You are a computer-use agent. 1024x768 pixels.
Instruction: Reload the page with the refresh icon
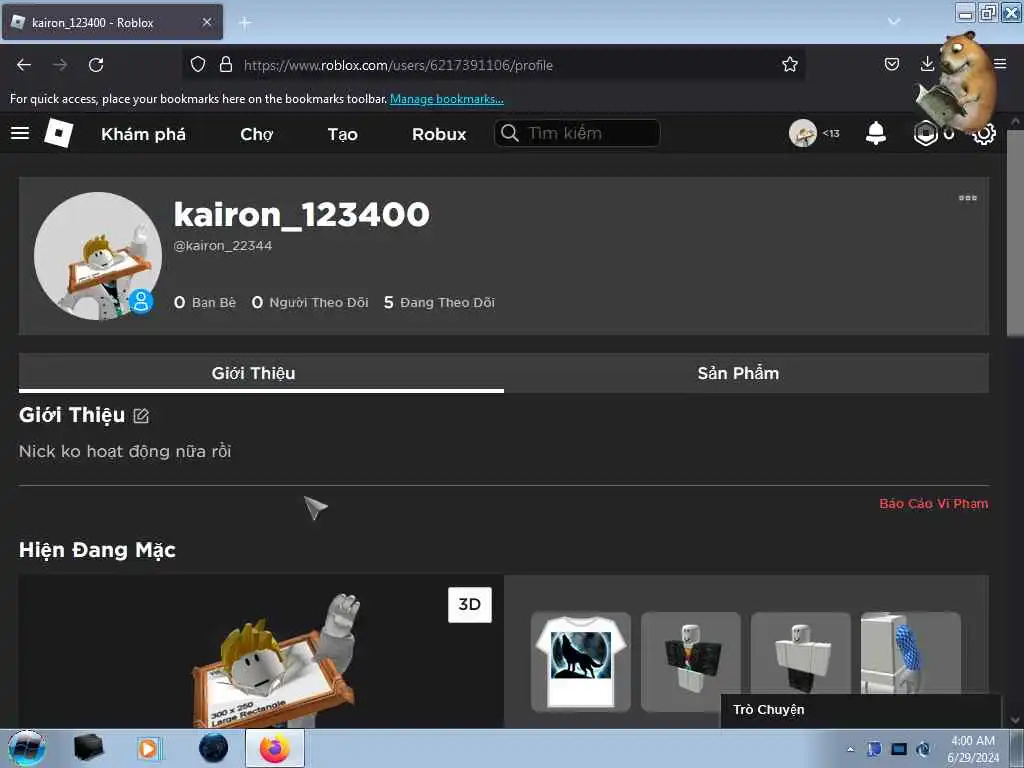pyautogui.click(x=96, y=65)
